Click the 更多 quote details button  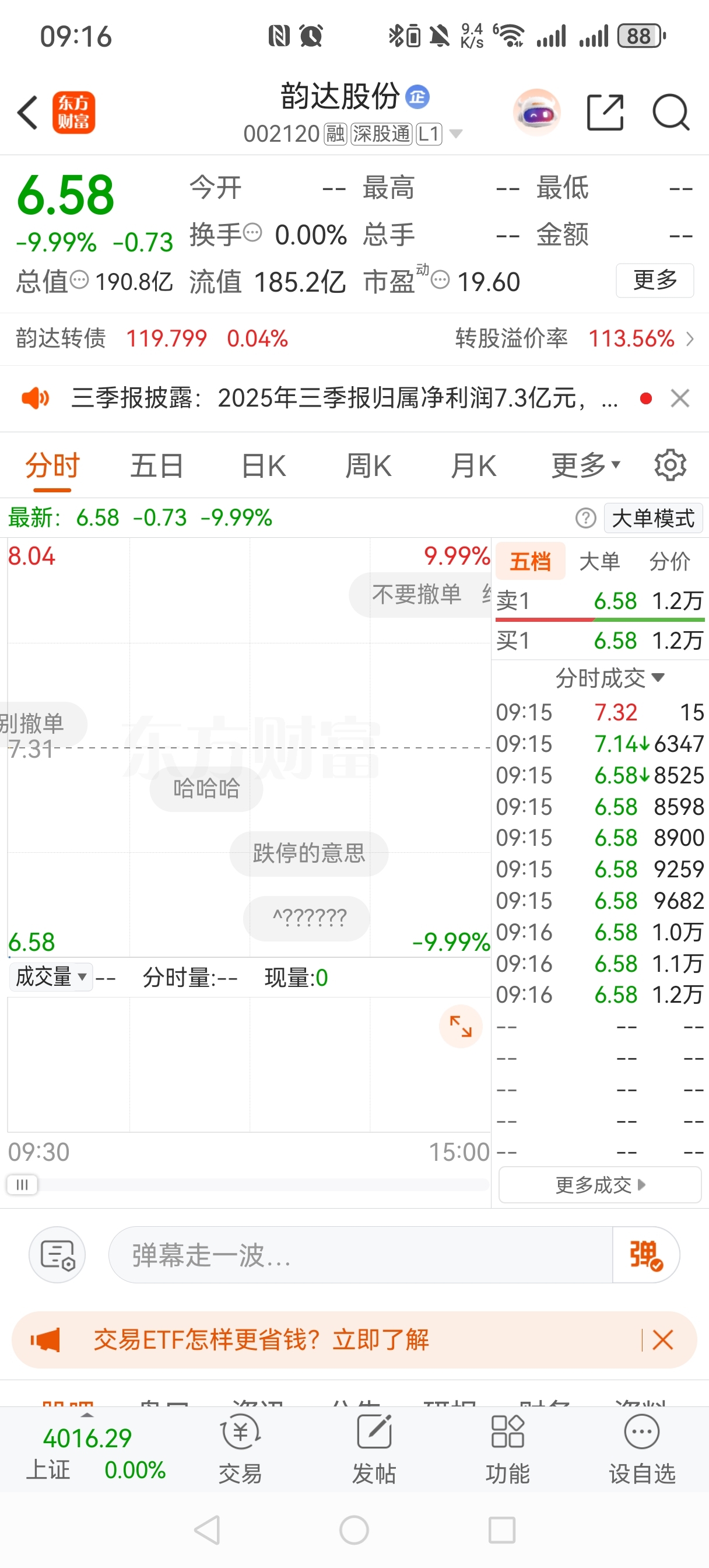pyautogui.click(x=655, y=280)
